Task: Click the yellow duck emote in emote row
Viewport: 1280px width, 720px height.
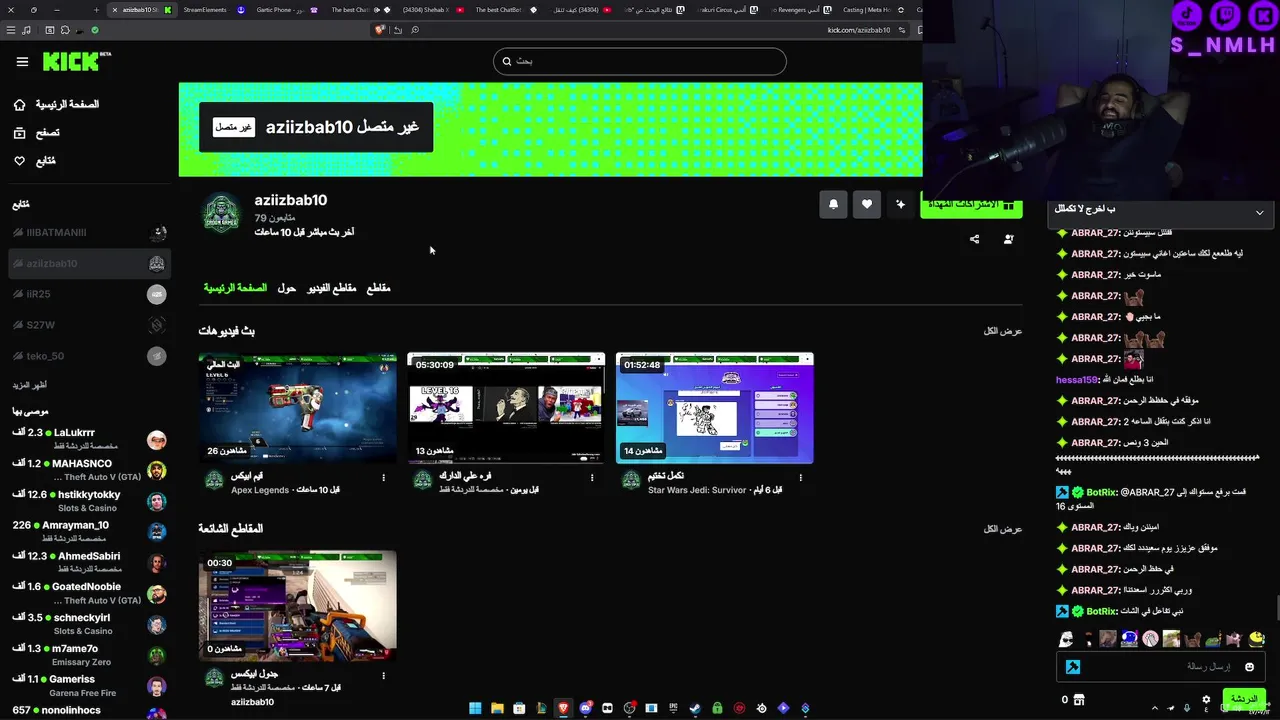Action: [x=1256, y=639]
